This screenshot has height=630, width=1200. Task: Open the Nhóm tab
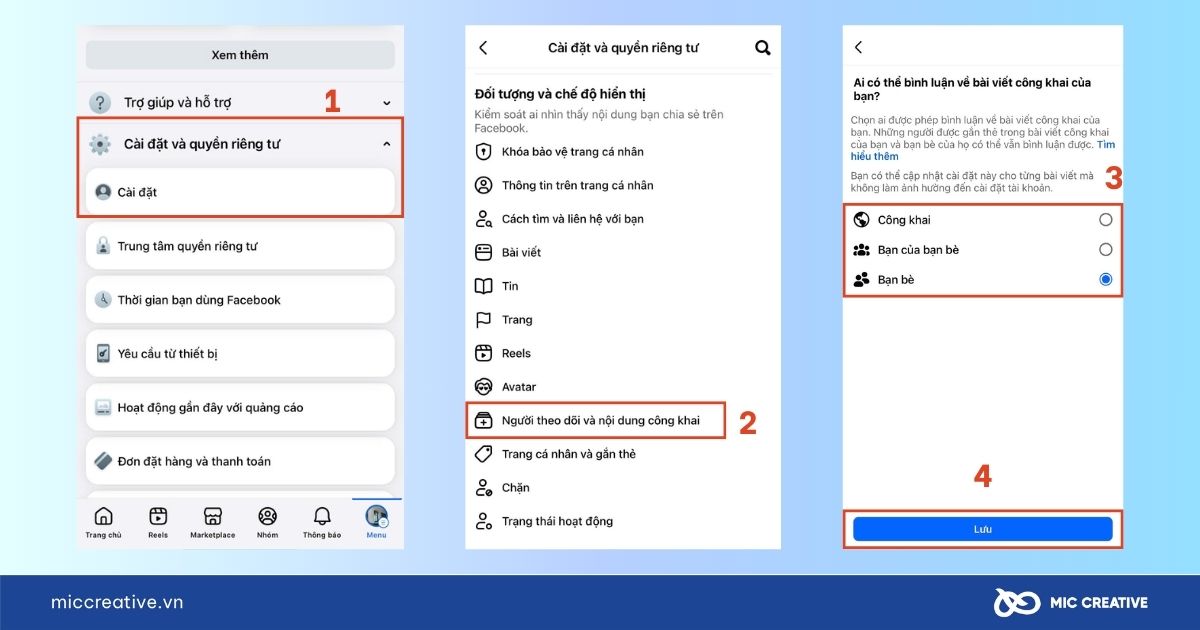(267, 523)
